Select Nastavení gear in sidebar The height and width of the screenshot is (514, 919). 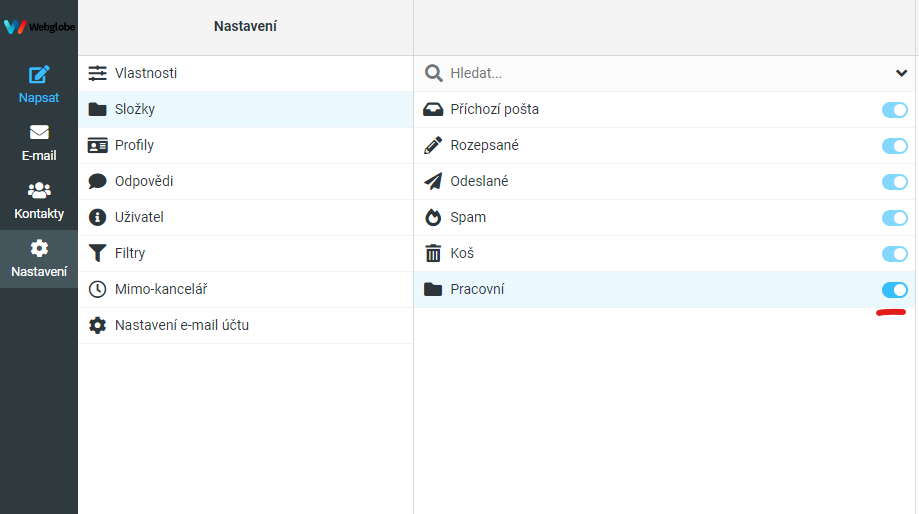[39, 249]
